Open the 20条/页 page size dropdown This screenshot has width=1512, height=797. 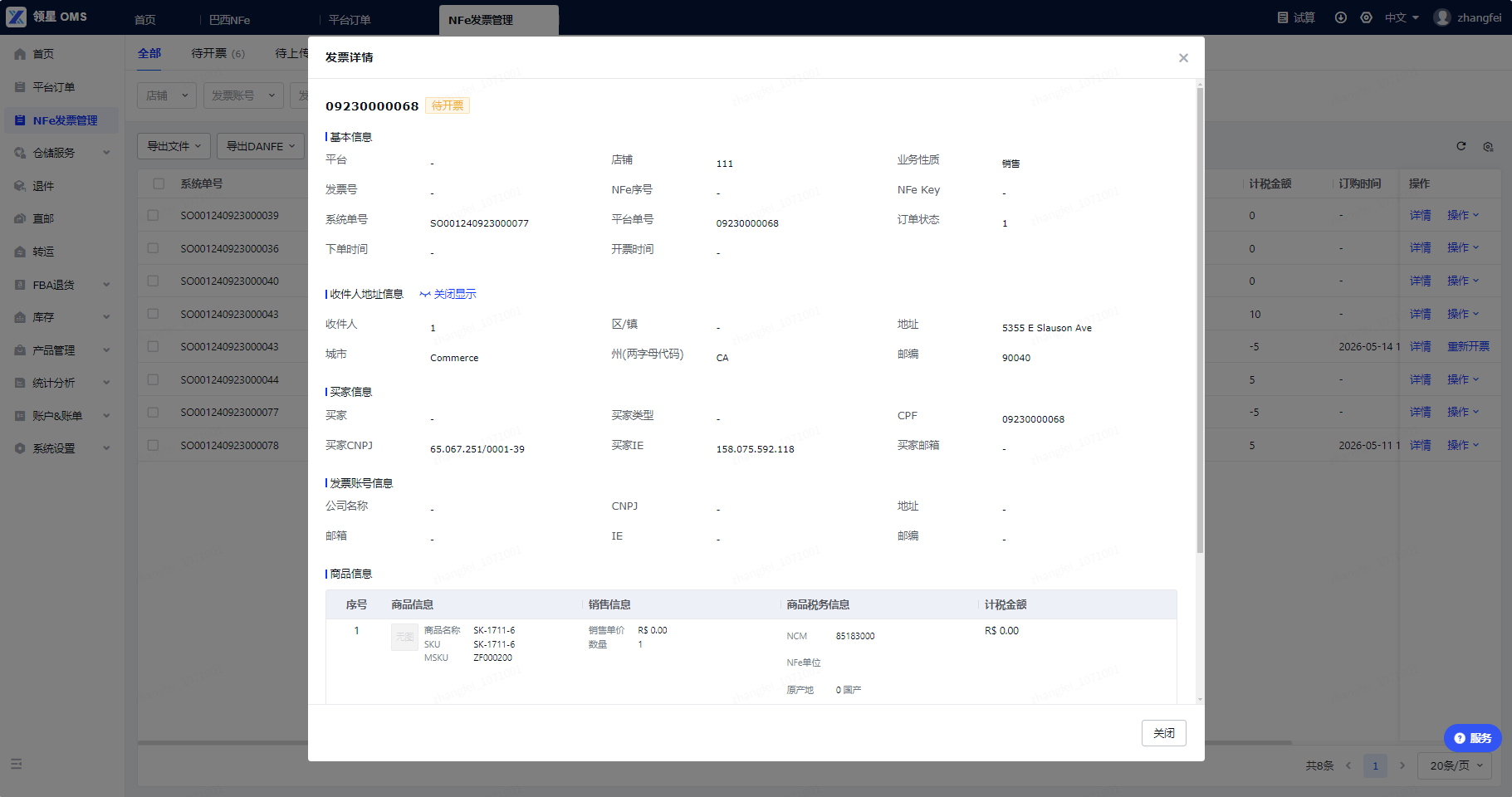click(1456, 765)
